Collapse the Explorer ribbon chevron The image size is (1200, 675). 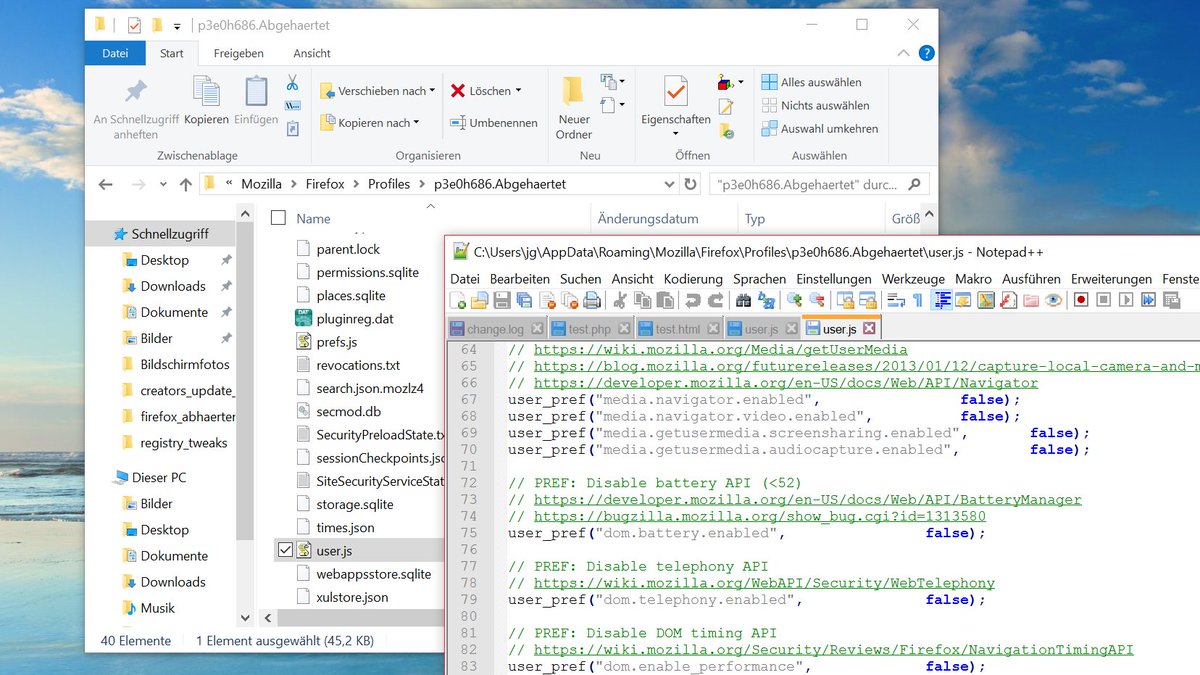pos(904,54)
